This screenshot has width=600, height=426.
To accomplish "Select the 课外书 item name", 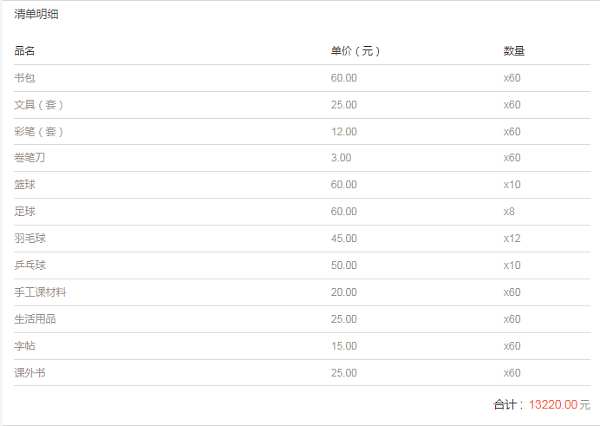I will coord(30,372).
